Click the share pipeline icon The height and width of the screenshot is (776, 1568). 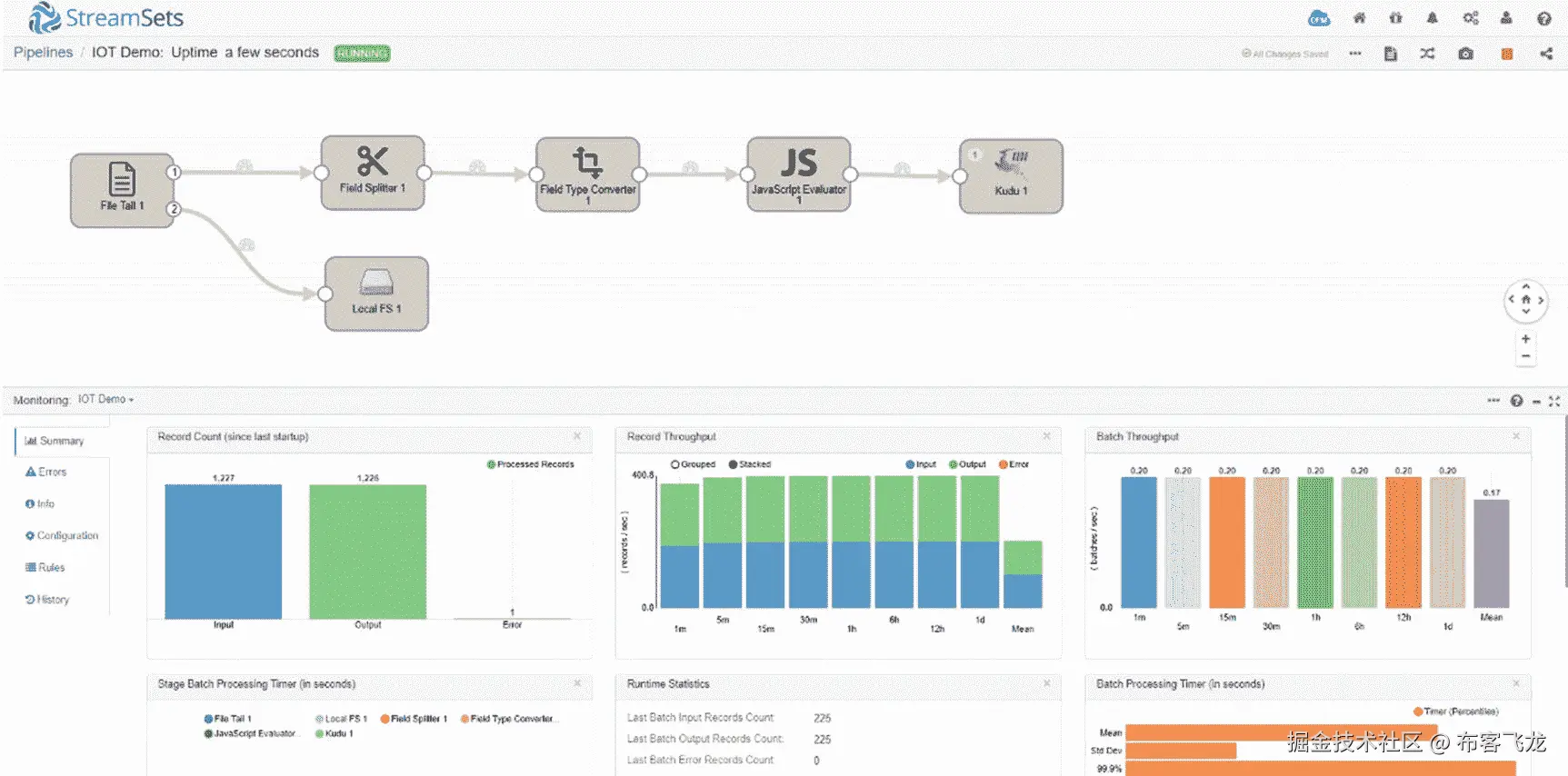pos(1546,54)
